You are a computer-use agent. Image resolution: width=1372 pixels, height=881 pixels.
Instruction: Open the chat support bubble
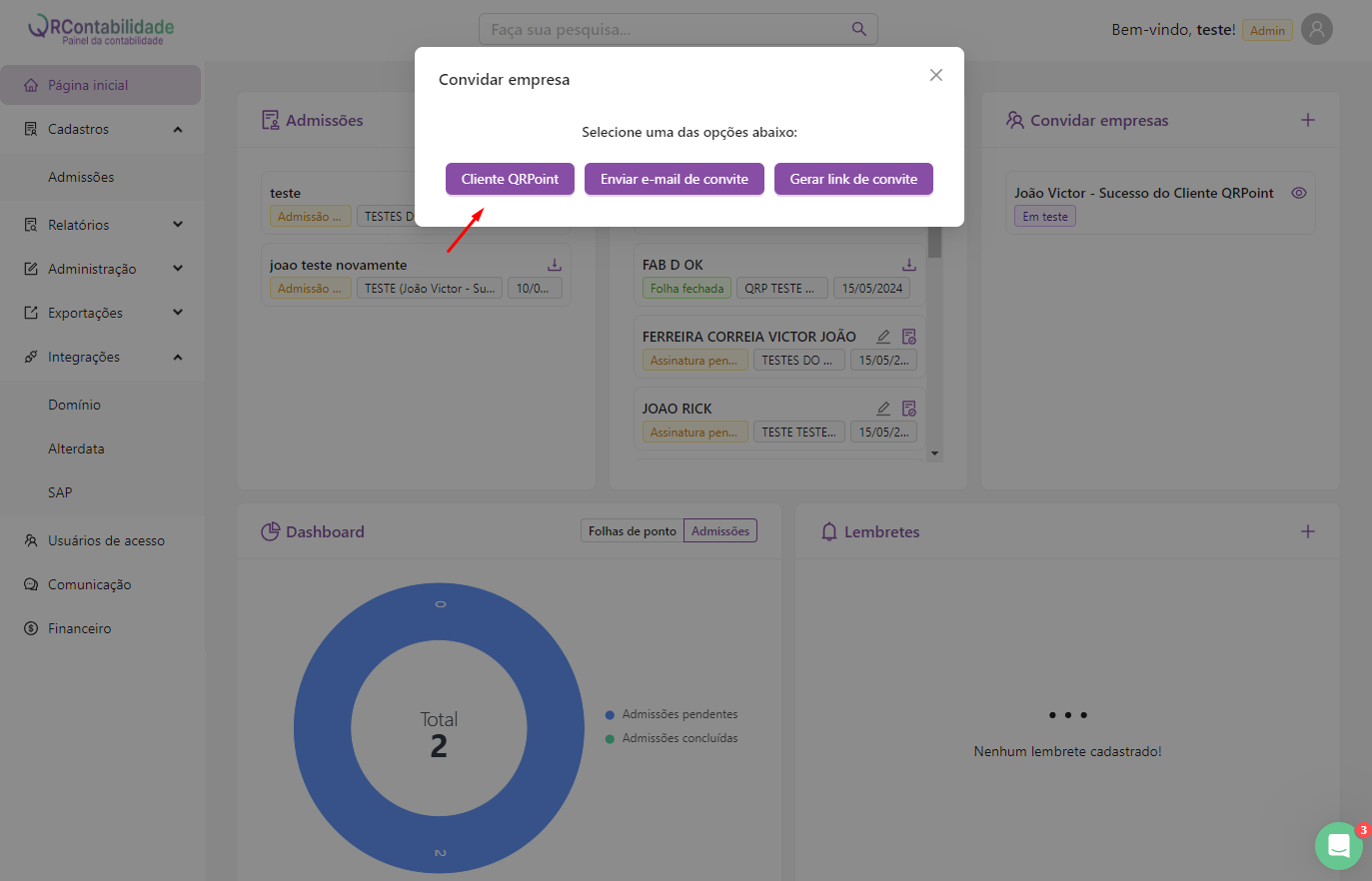pyautogui.click(x=1338, y=846)
